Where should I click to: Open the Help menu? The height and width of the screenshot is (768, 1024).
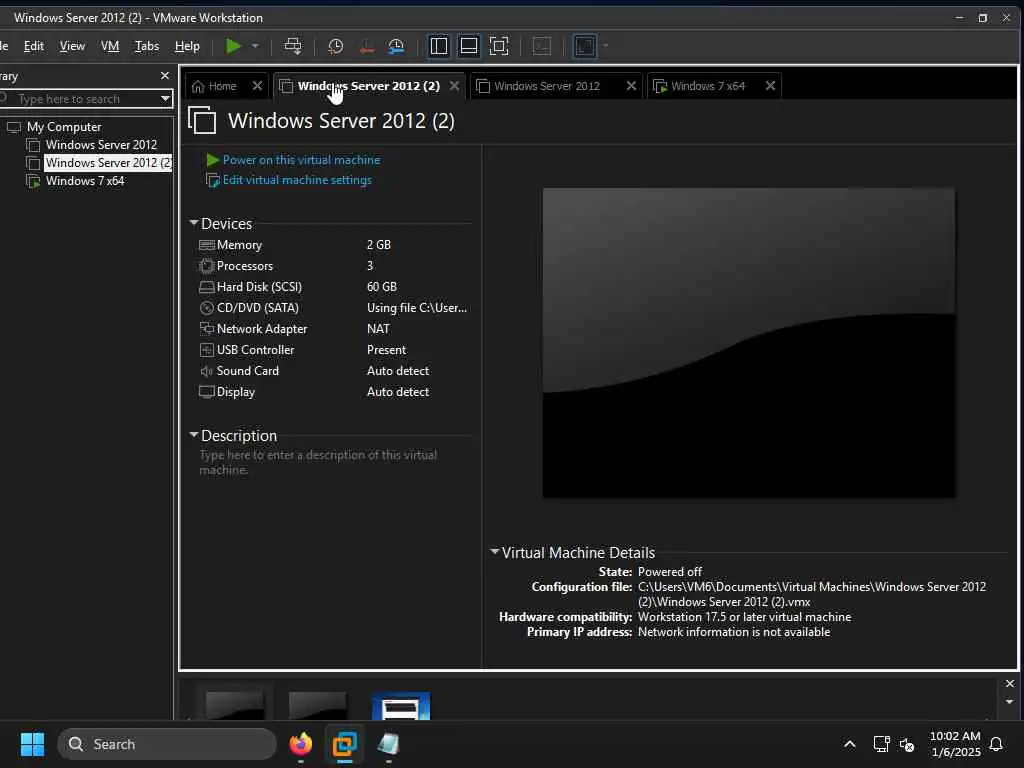tap(187, 46)
